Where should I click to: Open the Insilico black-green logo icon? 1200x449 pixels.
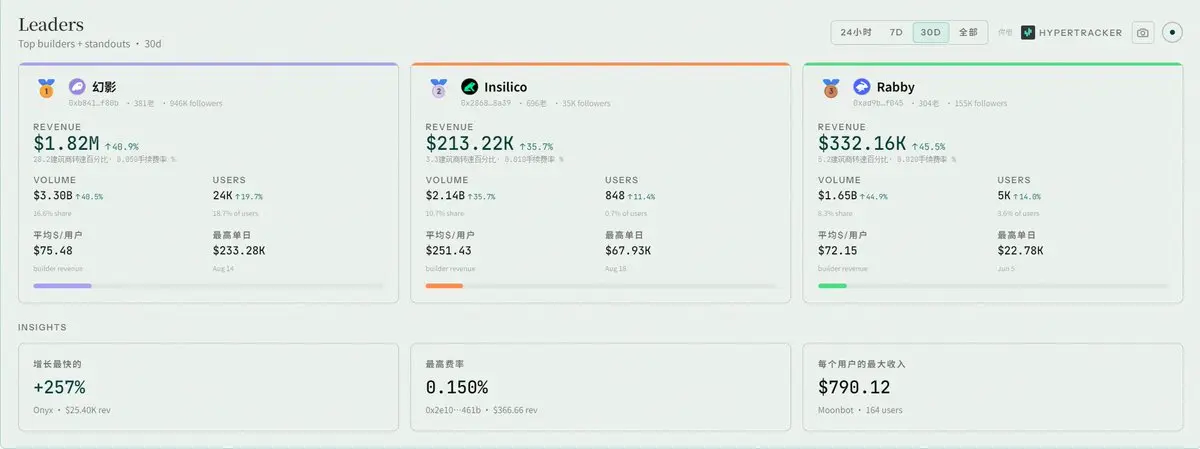pyautogui.click(x=469, y=87)
